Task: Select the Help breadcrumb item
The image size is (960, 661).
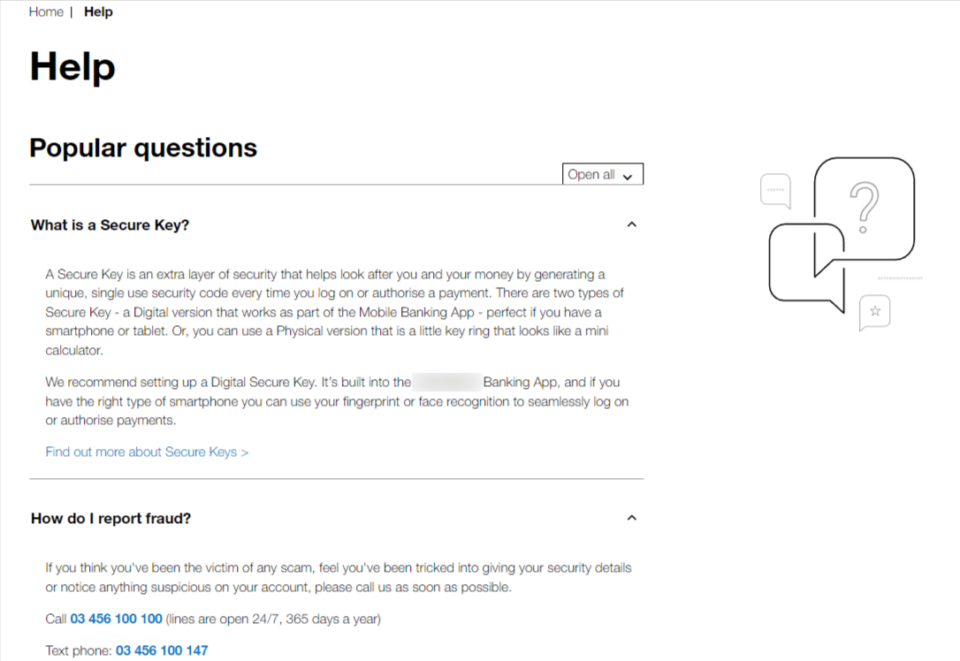Action: [98, 11]
